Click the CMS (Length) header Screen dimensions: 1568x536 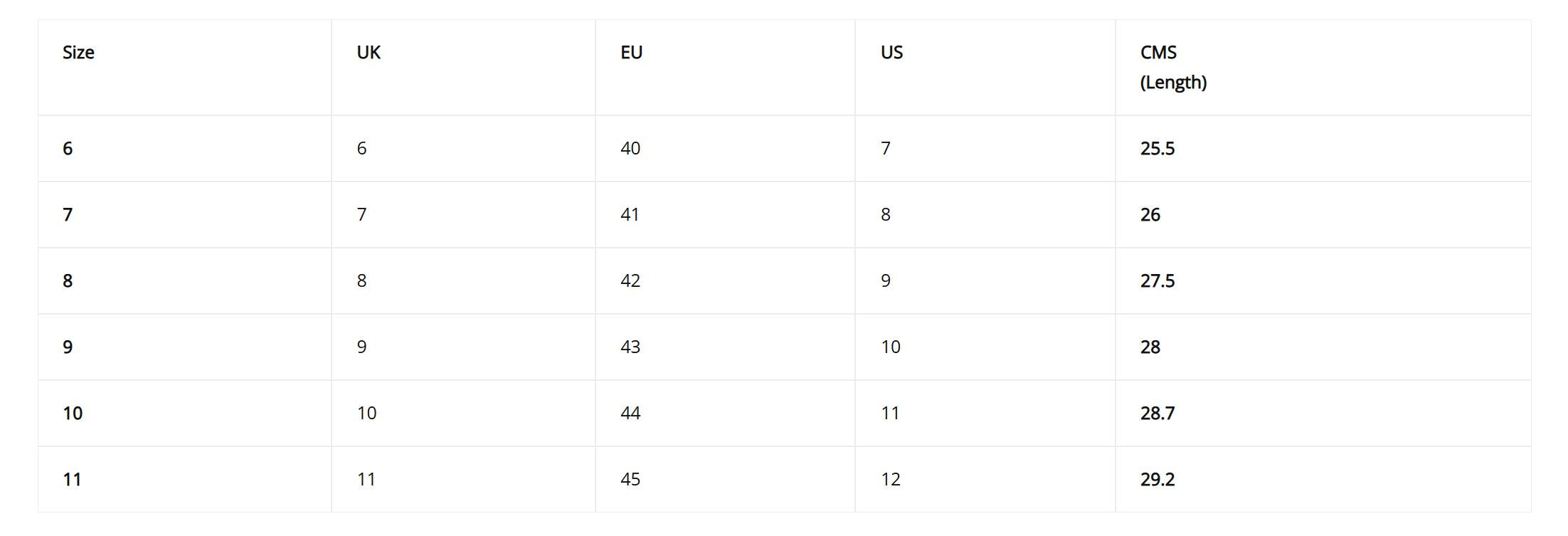tap(1173, 68)
